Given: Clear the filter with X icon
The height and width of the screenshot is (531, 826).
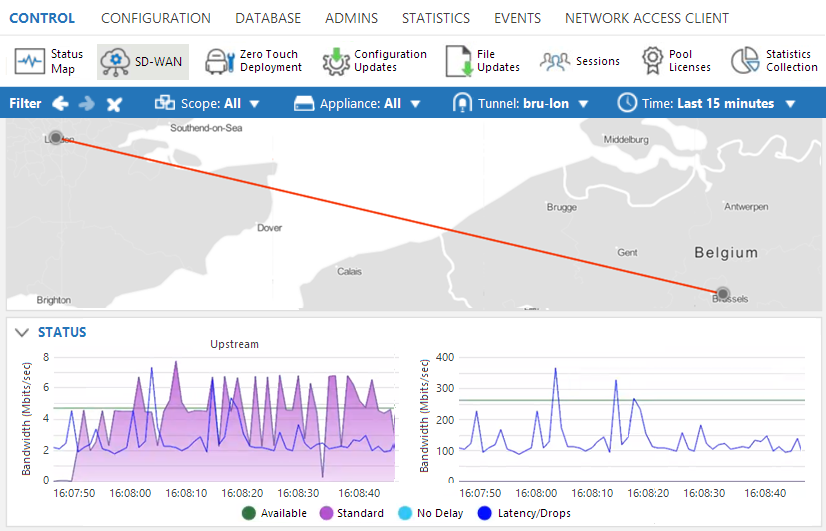Looking at the screenshot, I should tap(114, 104).
